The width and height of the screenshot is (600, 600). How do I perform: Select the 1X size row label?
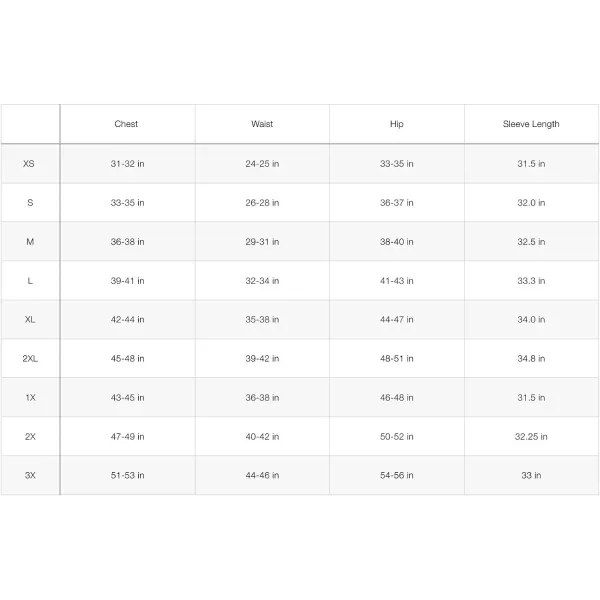[x=30, y=398]
